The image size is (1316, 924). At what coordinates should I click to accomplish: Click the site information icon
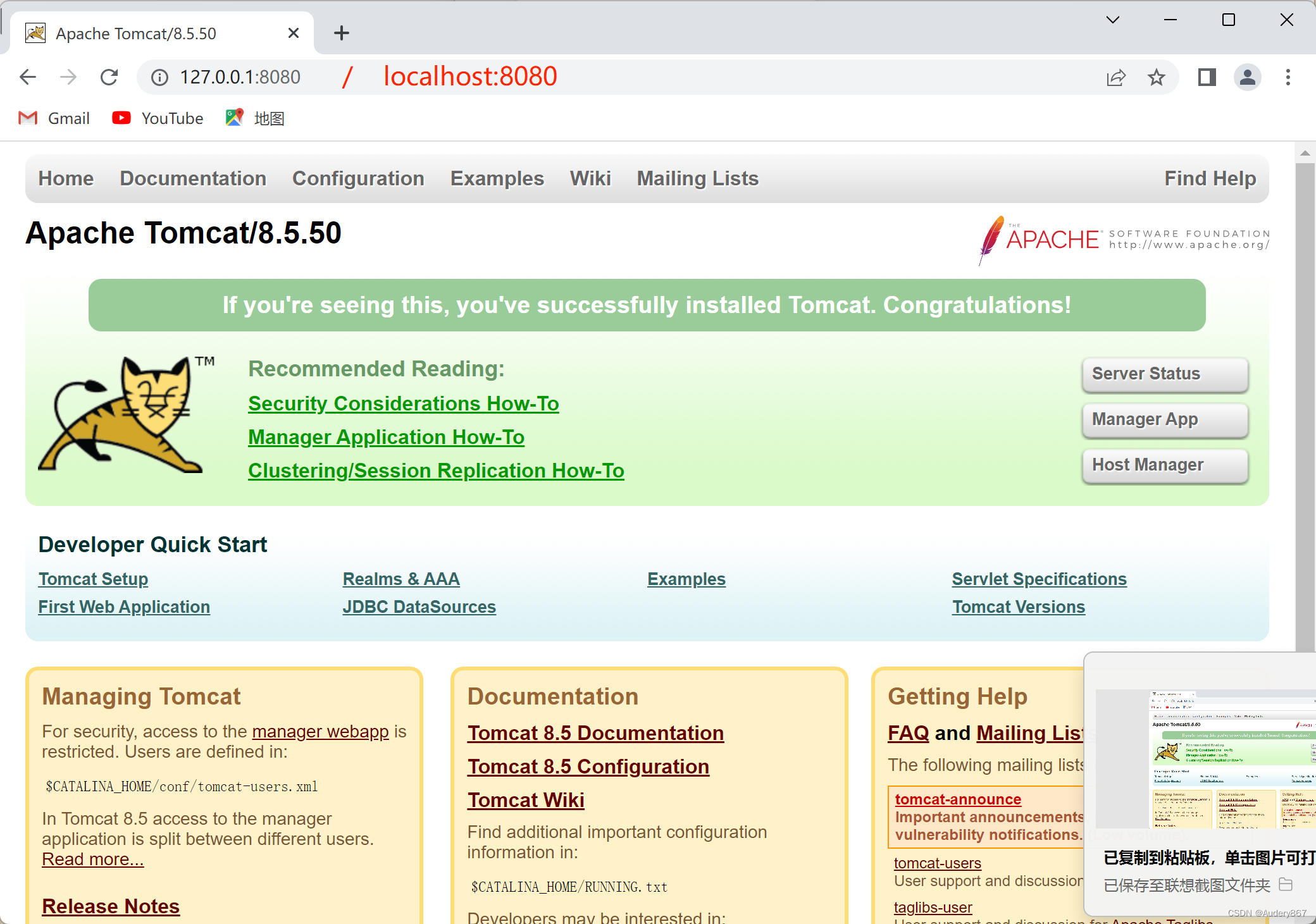tap(159, 77)
